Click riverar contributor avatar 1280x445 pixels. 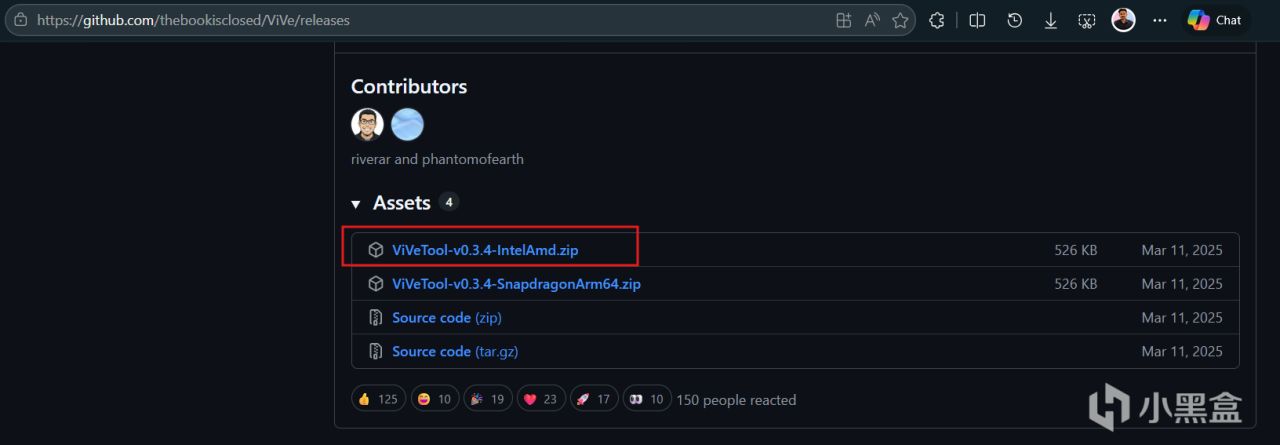pyautogui.click(x=368, y=125)
